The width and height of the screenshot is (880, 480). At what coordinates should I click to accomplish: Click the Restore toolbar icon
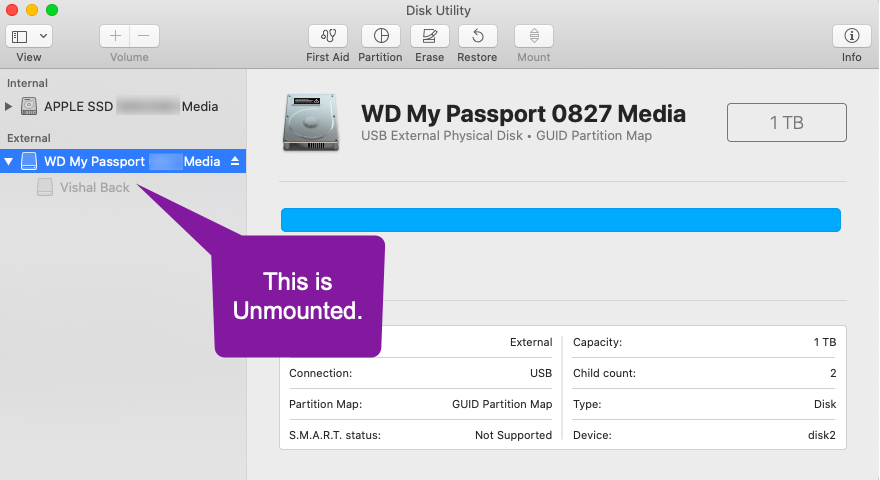478,36
